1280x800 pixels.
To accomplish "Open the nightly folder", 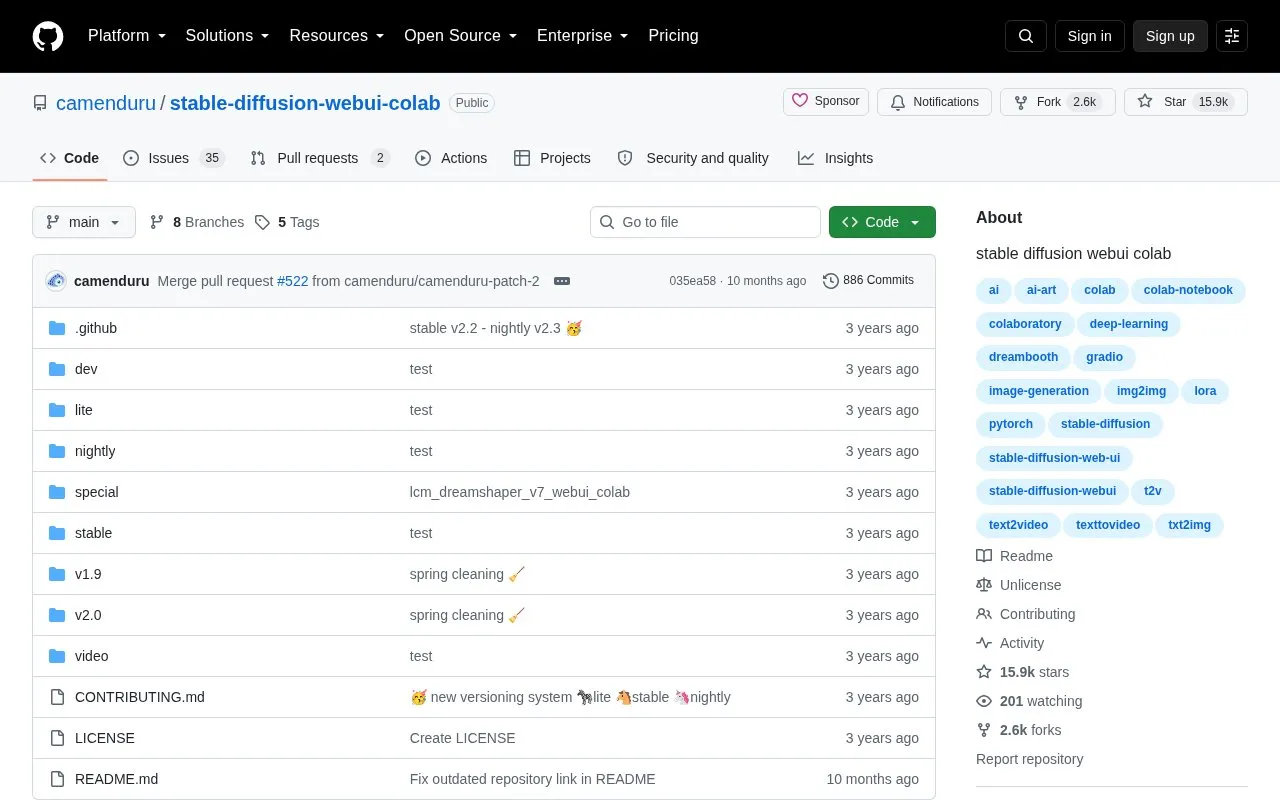I will [95, 451].
